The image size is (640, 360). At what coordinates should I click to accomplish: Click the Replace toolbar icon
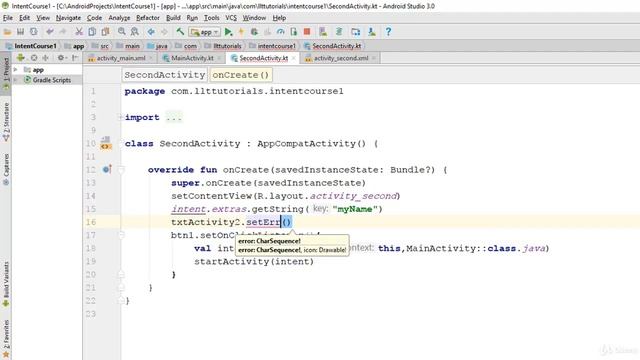[134, 32]
